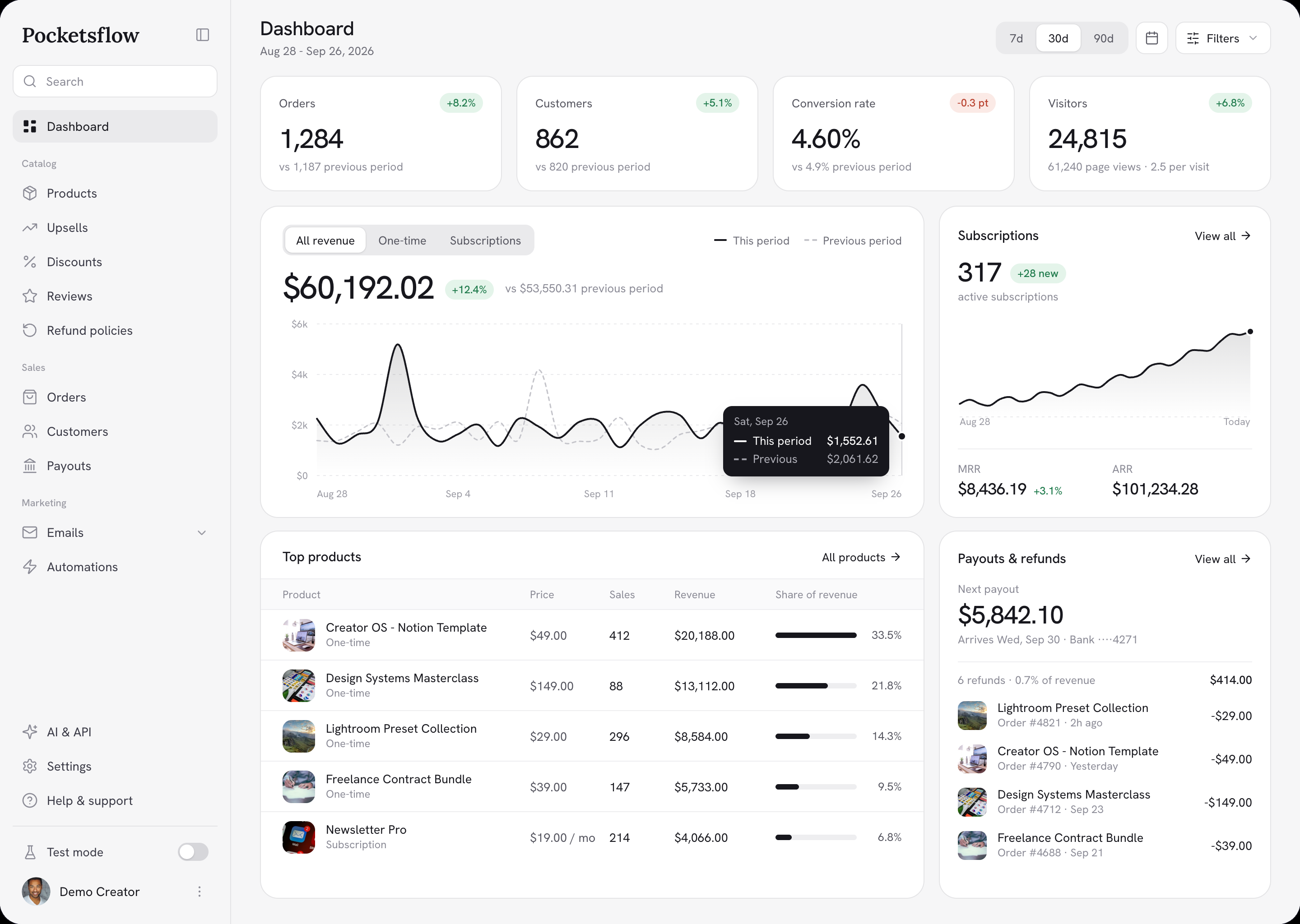Viewport: 1300px width, 924px height.
Task: Click the Orders +8.2% badge
Action: [461, 103]
